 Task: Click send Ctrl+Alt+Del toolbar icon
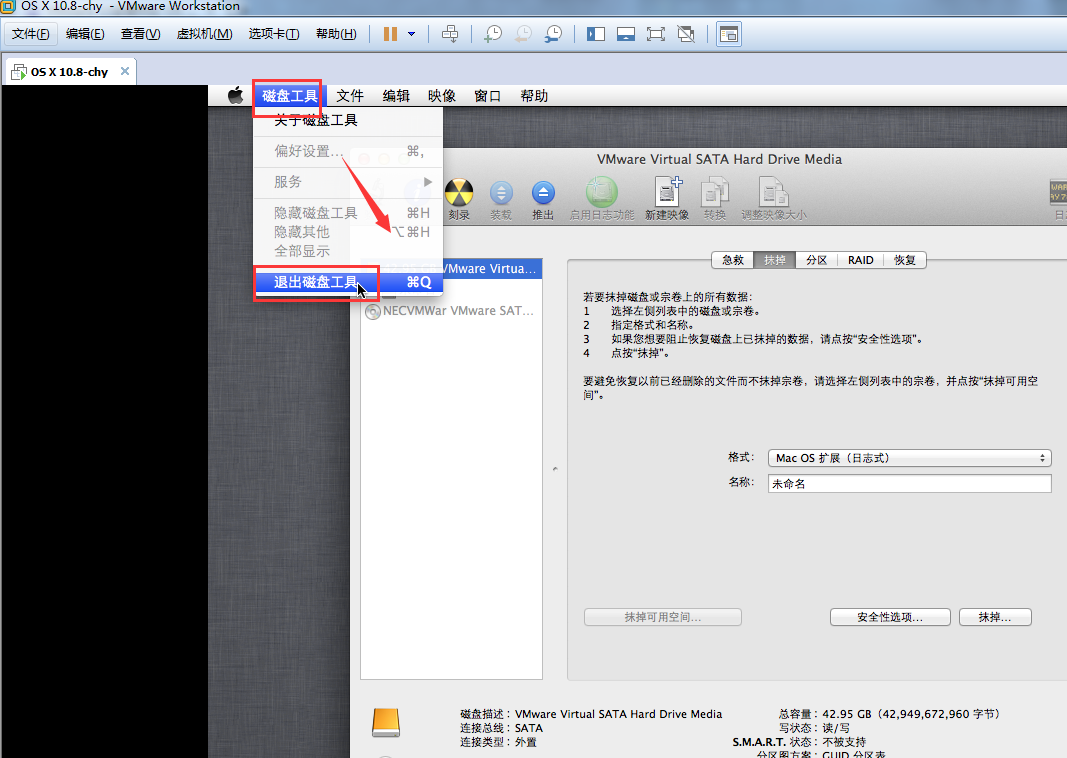(450, 34)
